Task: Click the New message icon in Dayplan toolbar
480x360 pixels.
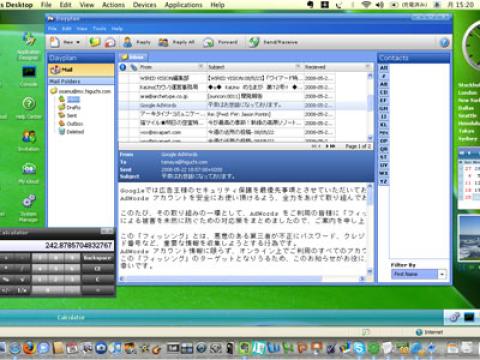Action: [55, 42]
